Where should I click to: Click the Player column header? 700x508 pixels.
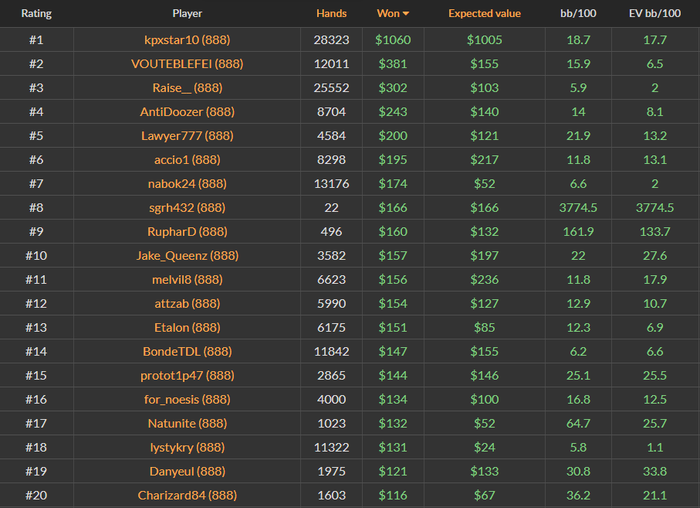tap(187, 14)
